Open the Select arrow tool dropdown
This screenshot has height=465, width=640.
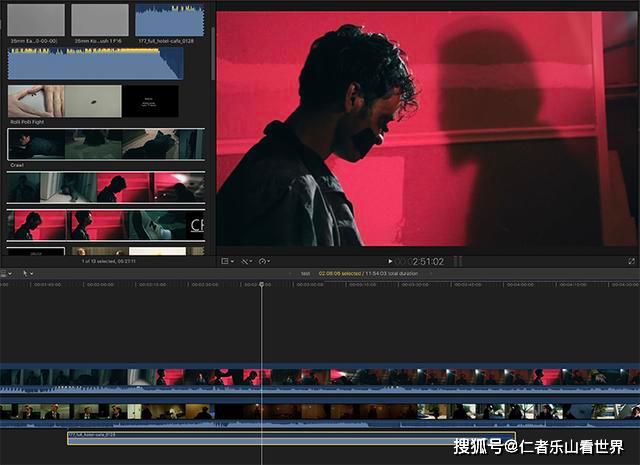(x=28, y=274)
